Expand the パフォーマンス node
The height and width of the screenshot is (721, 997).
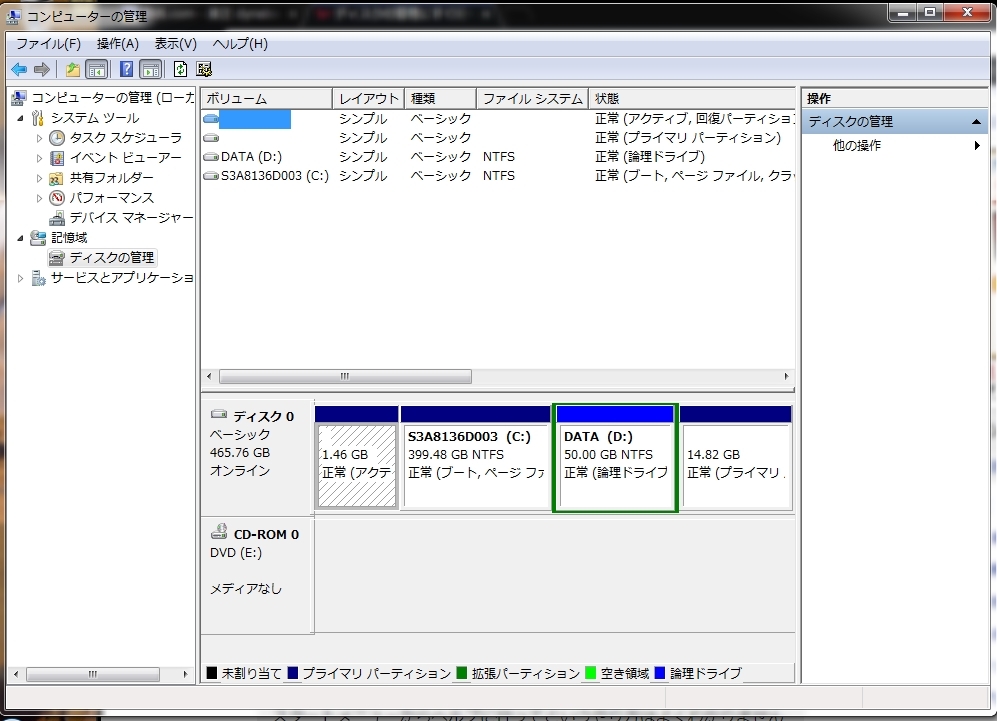[39, 198]
